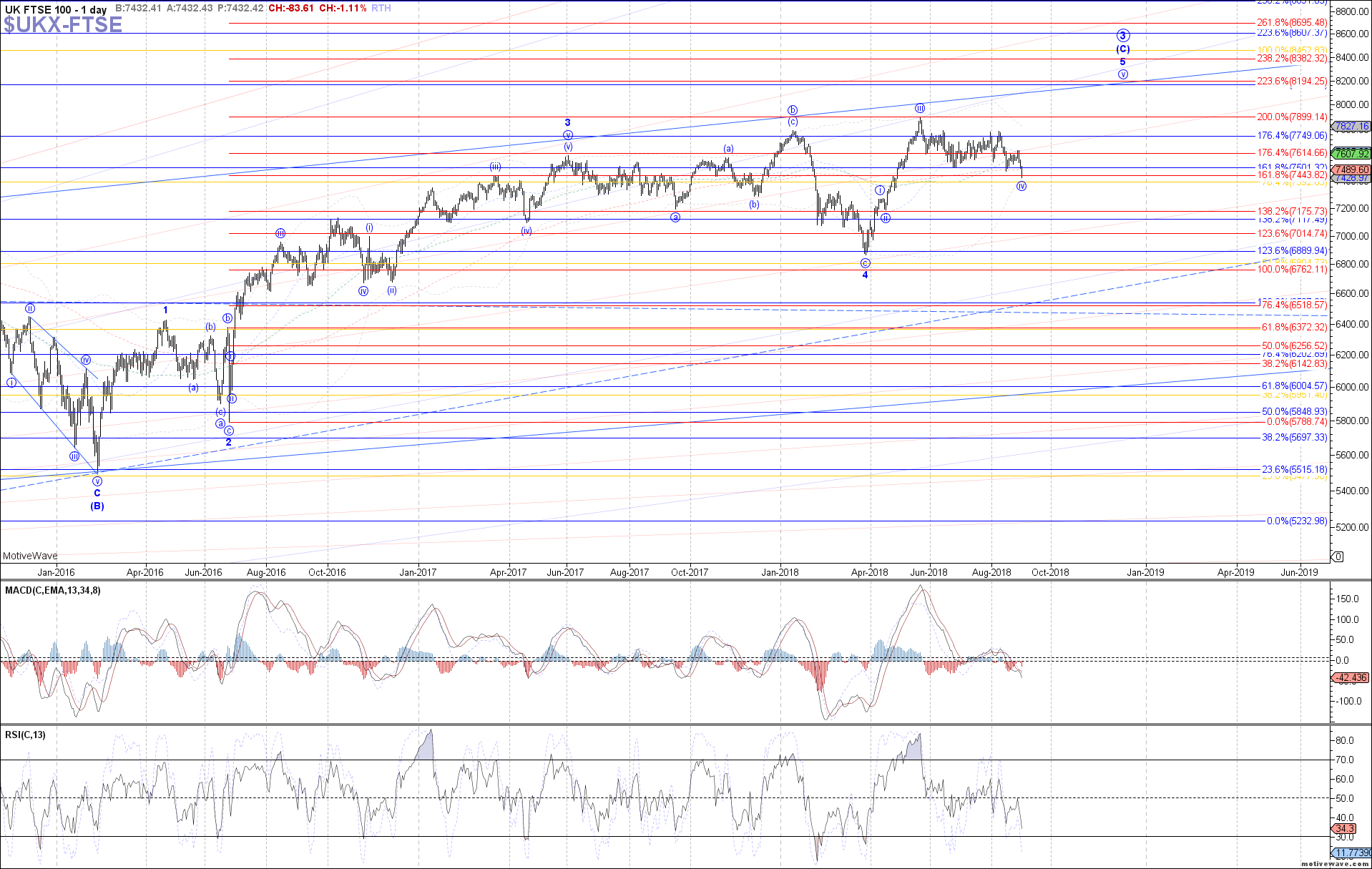This screenshot has height=869, width=1372.
Task: Select the 138.2%(7175.73) Fibonacci label
Action: tap(1292, 212)
